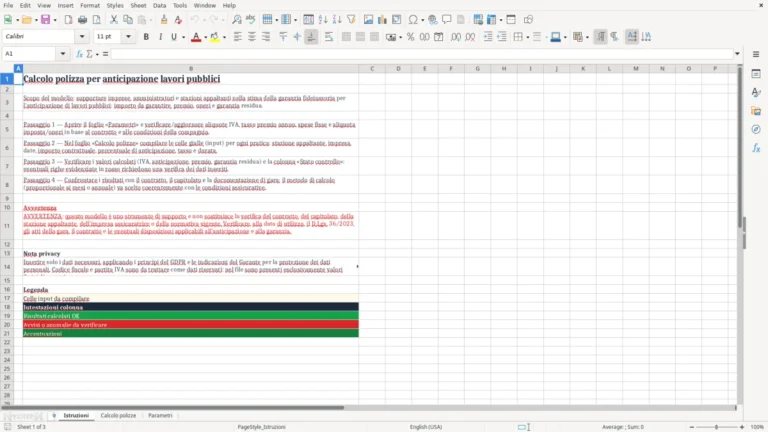
Task: Expand the formula bar arrow
Action: (x=737, y=54)
